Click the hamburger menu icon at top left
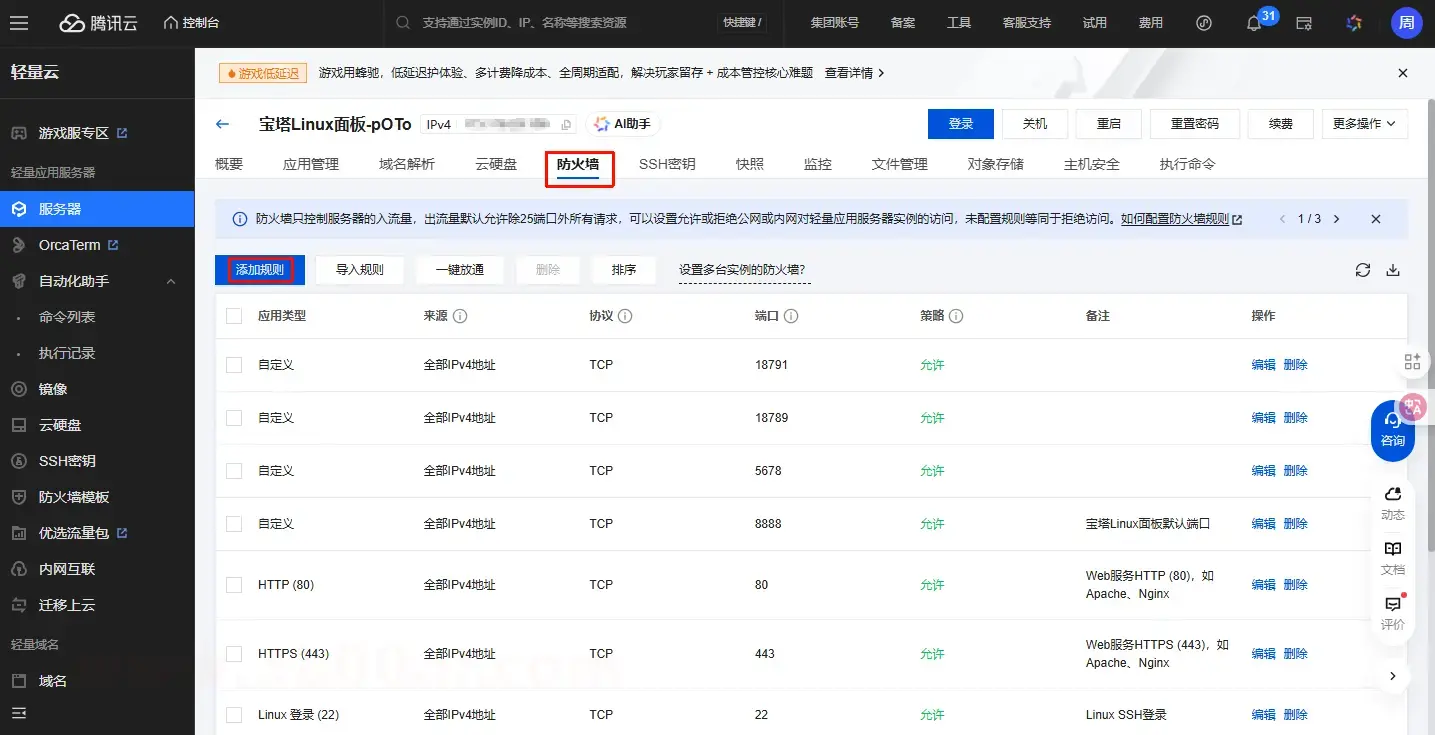This screenshot has height=735, width=1435. pos(20,23)
